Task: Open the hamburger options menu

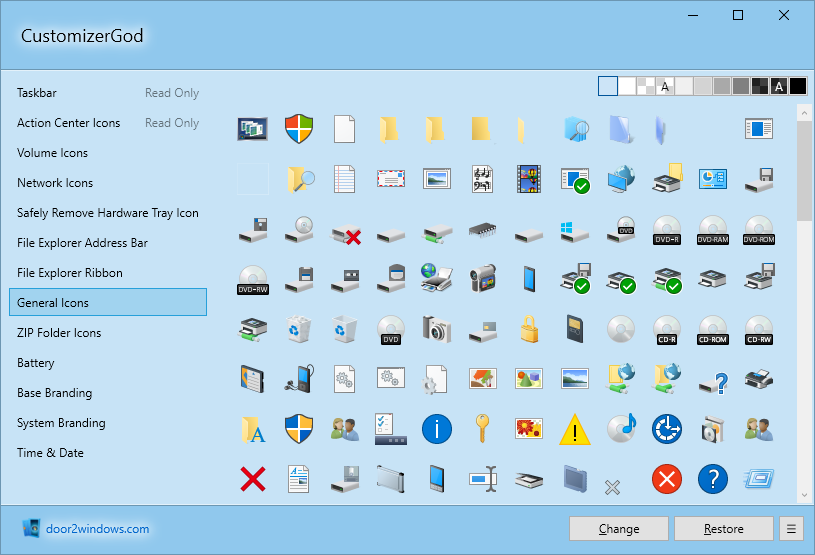Action: [791, 529]
